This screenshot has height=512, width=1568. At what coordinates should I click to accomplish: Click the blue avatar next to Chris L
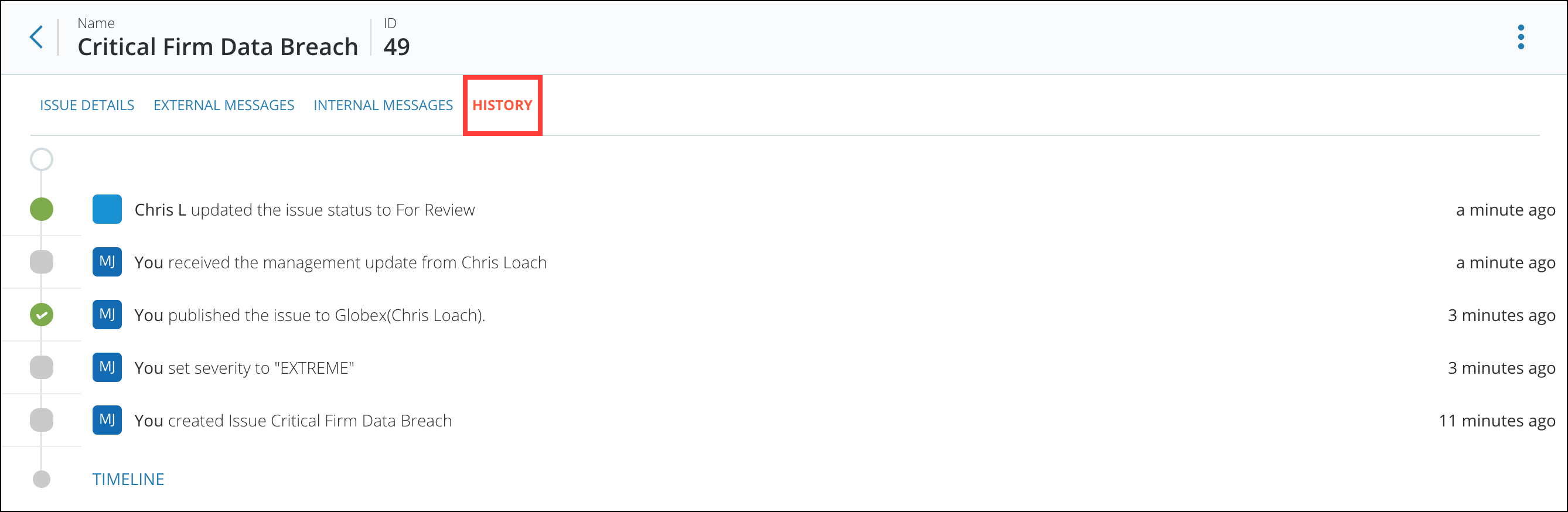[107, 209]
